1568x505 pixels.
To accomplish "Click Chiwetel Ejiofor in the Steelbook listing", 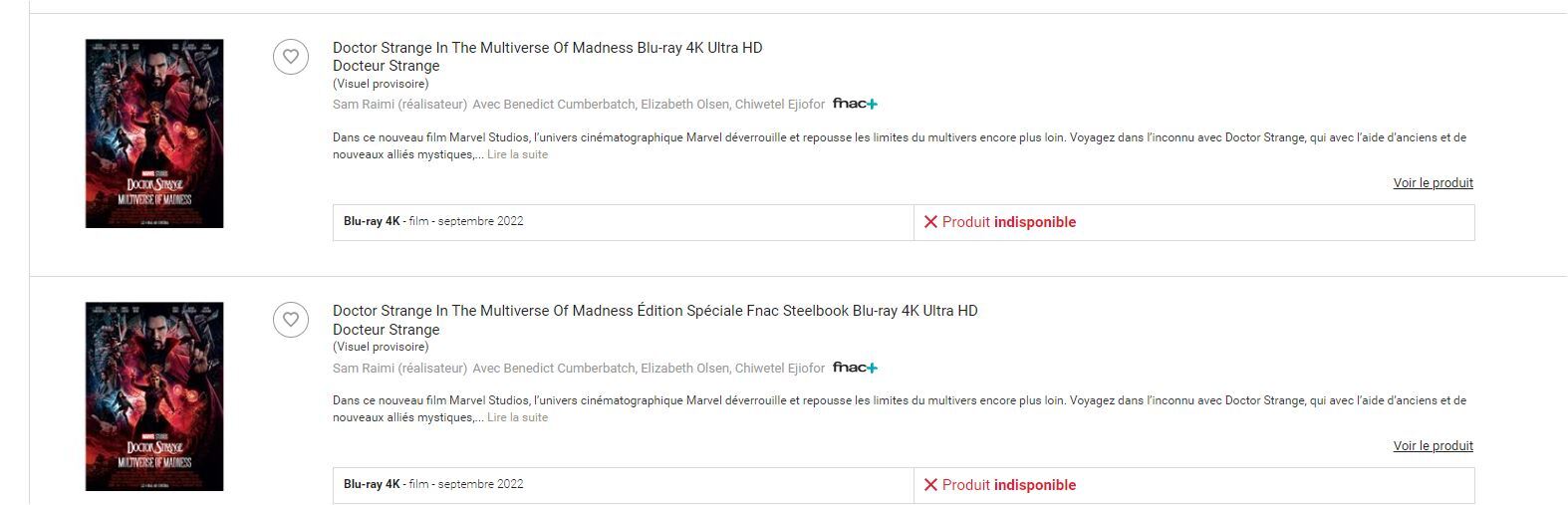I will click(x=780, y=369).
